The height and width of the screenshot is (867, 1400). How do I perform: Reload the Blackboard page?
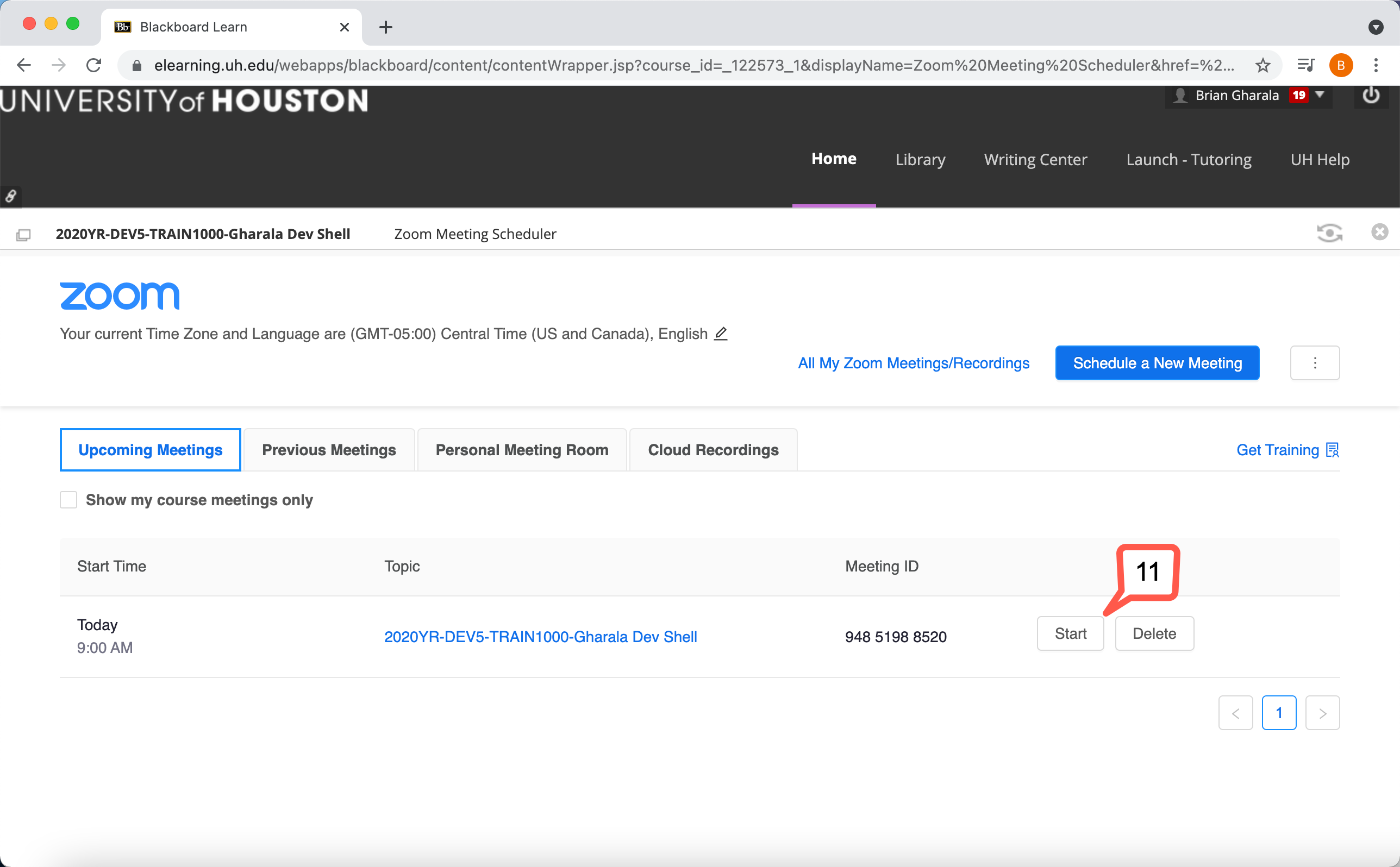coord(94,65)
